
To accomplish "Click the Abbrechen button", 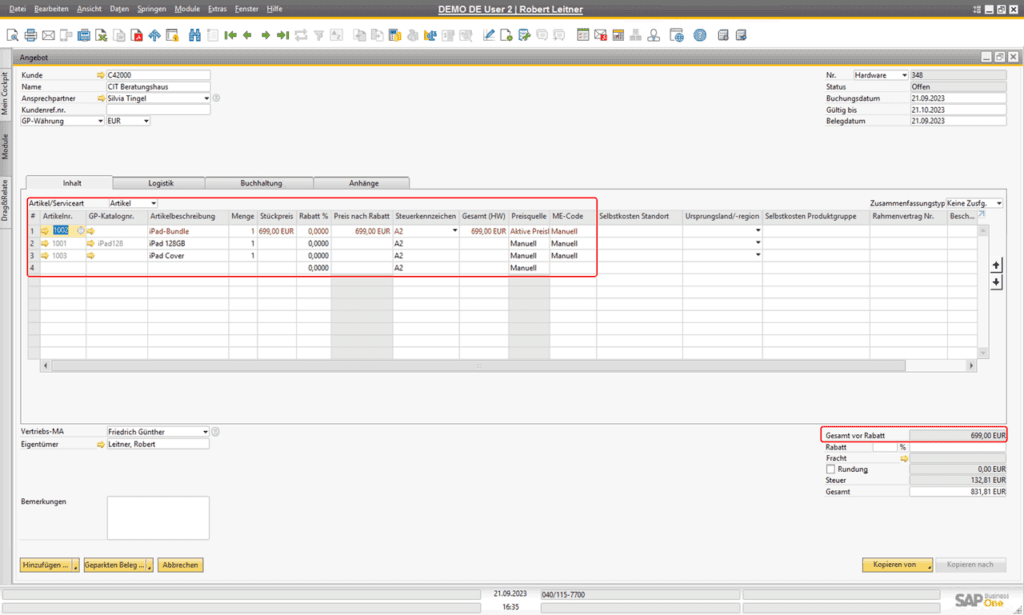I will click(x=180, y=565).
